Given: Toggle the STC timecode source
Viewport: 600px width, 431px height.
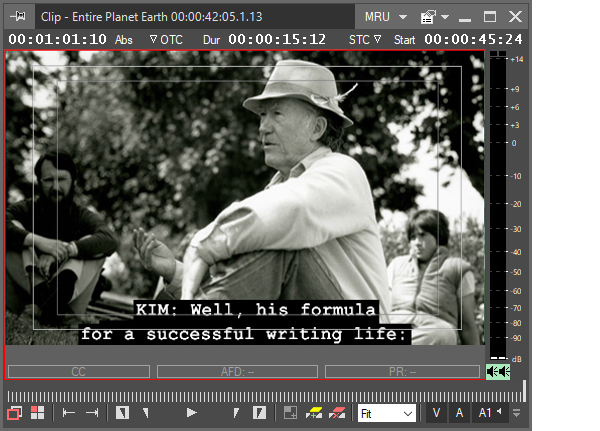Looking at the screenshot, I should click(365, 39).
